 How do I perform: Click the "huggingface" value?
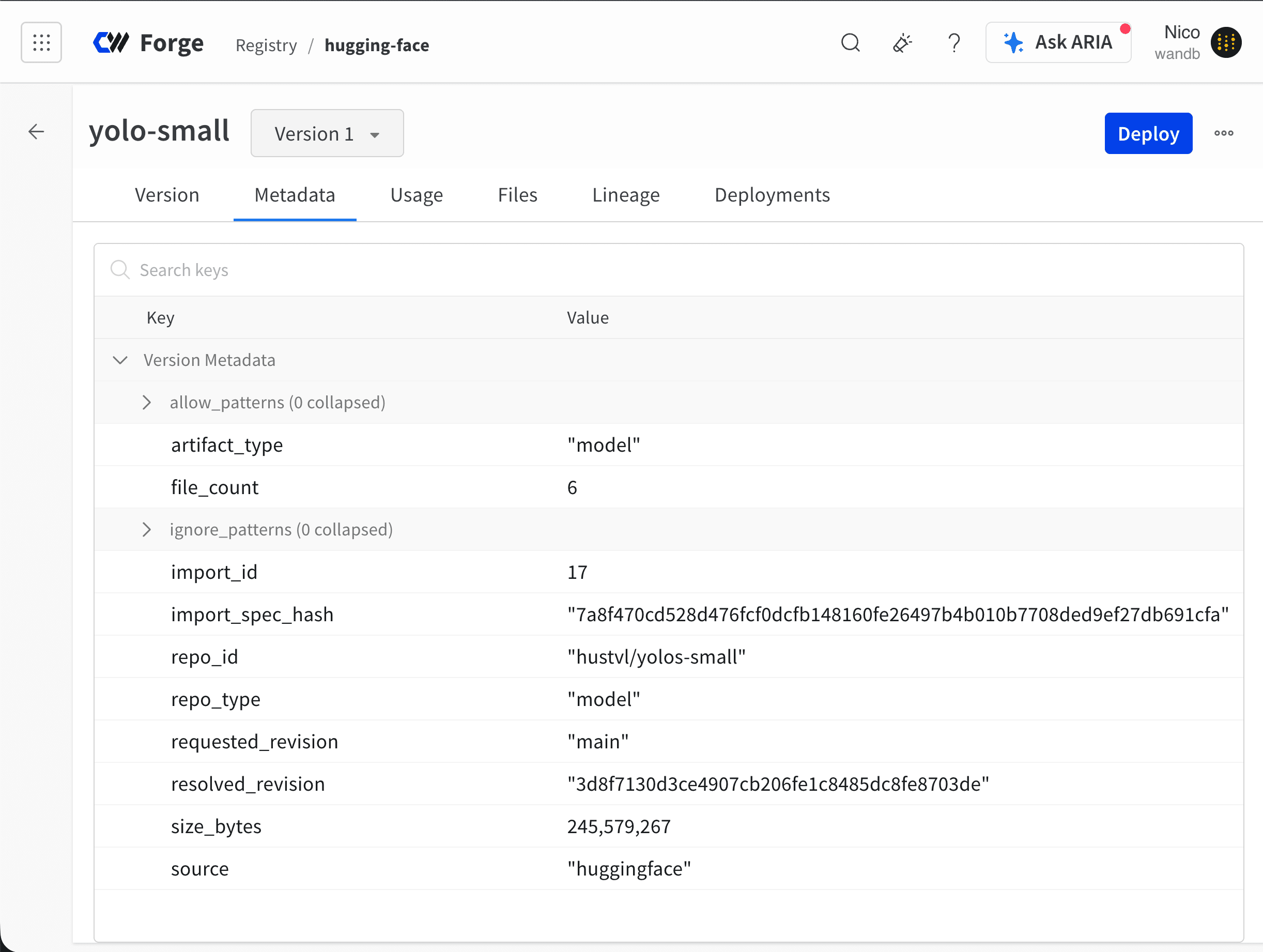click(x=628, y=869)
